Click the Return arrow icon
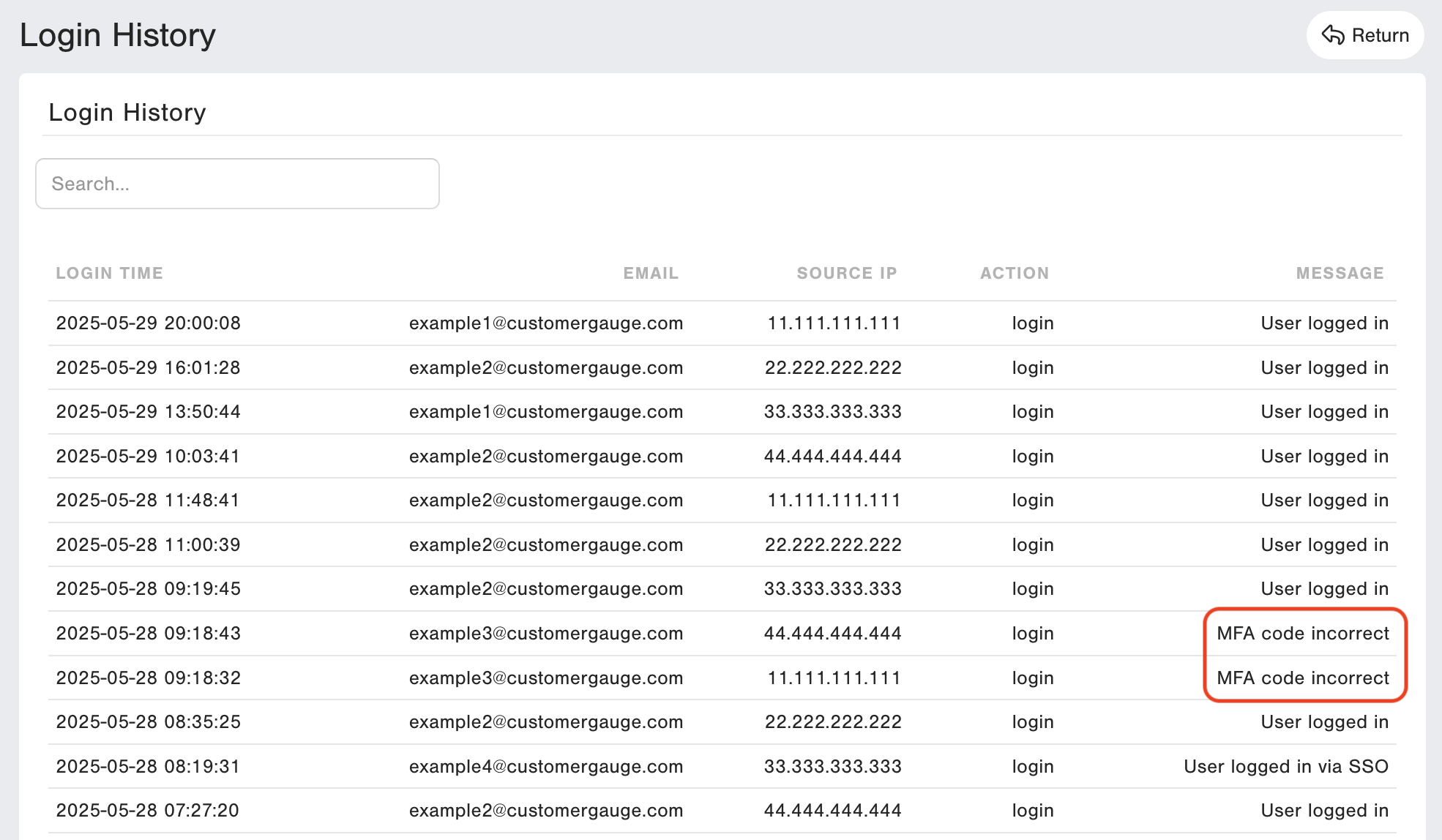The height and width of the screenshot is (840, 1442). pyautogui.click(x=1332, y=35)
